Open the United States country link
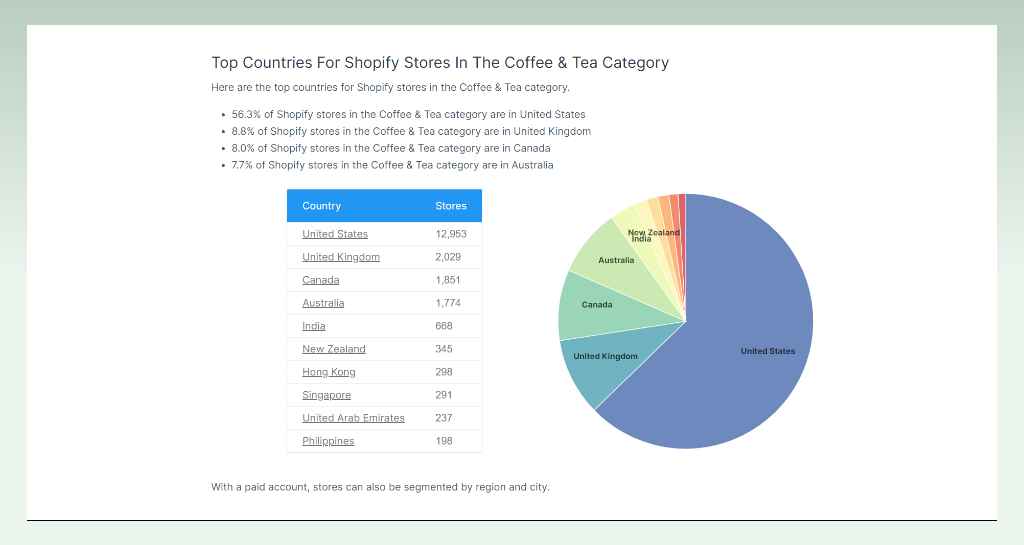Viewport: 1024px width, 545px height. pyautogui.click(x=334, y=234)
